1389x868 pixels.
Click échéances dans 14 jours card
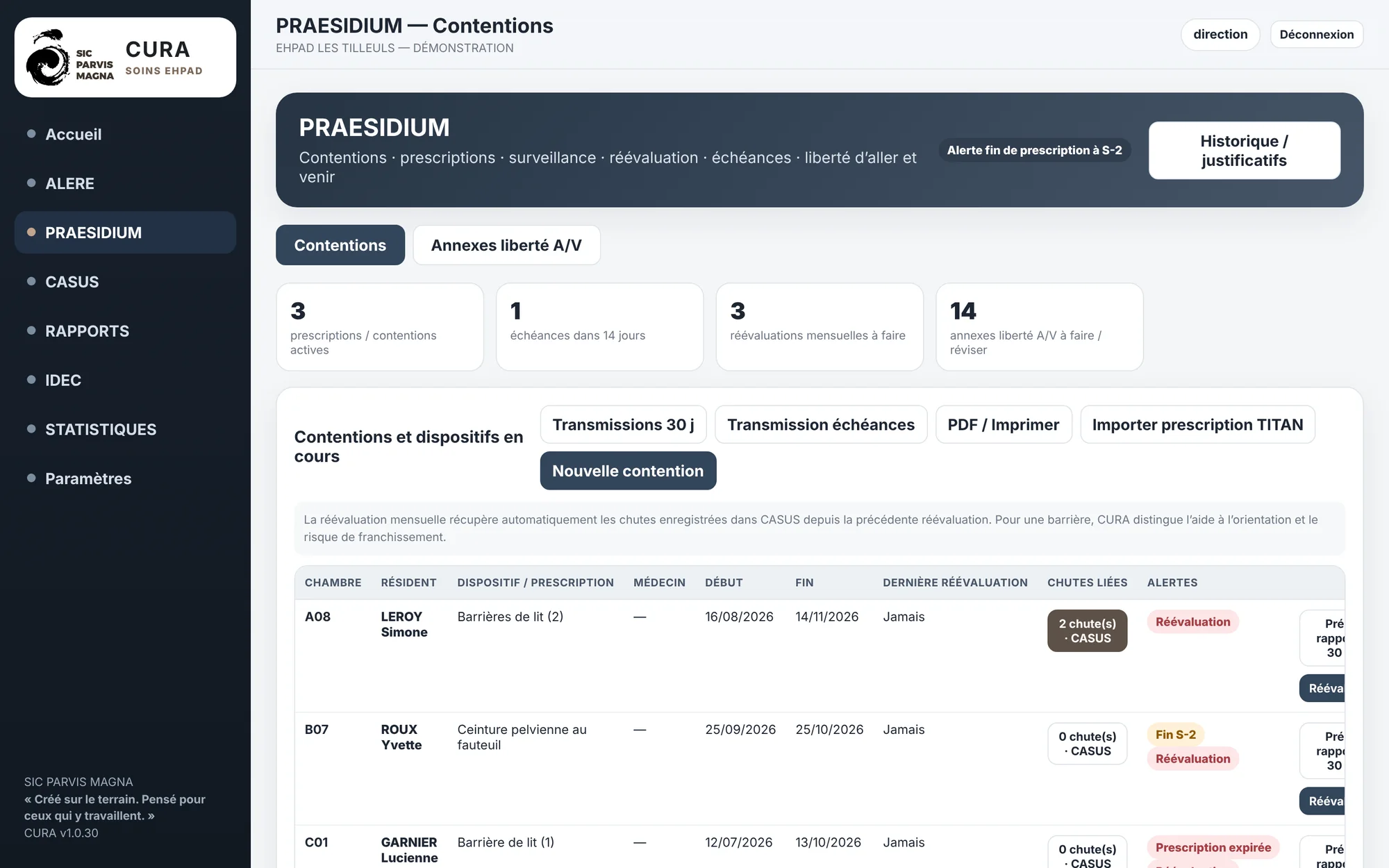(600, 327)
